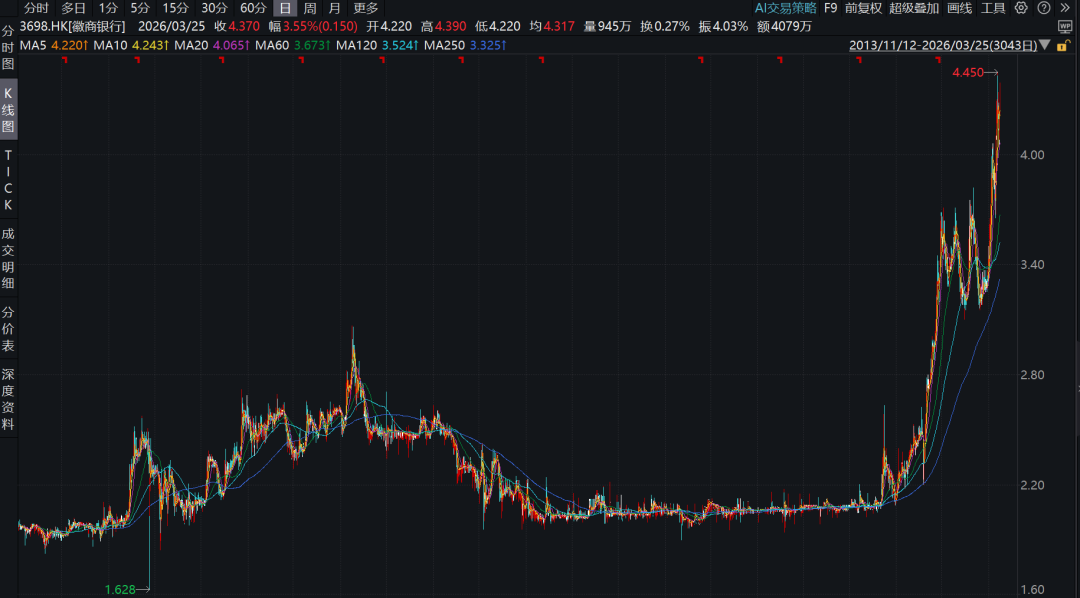The image size is (1080, 598).
Task: Select K线图 in left sidebar
Action: (8, 110)
